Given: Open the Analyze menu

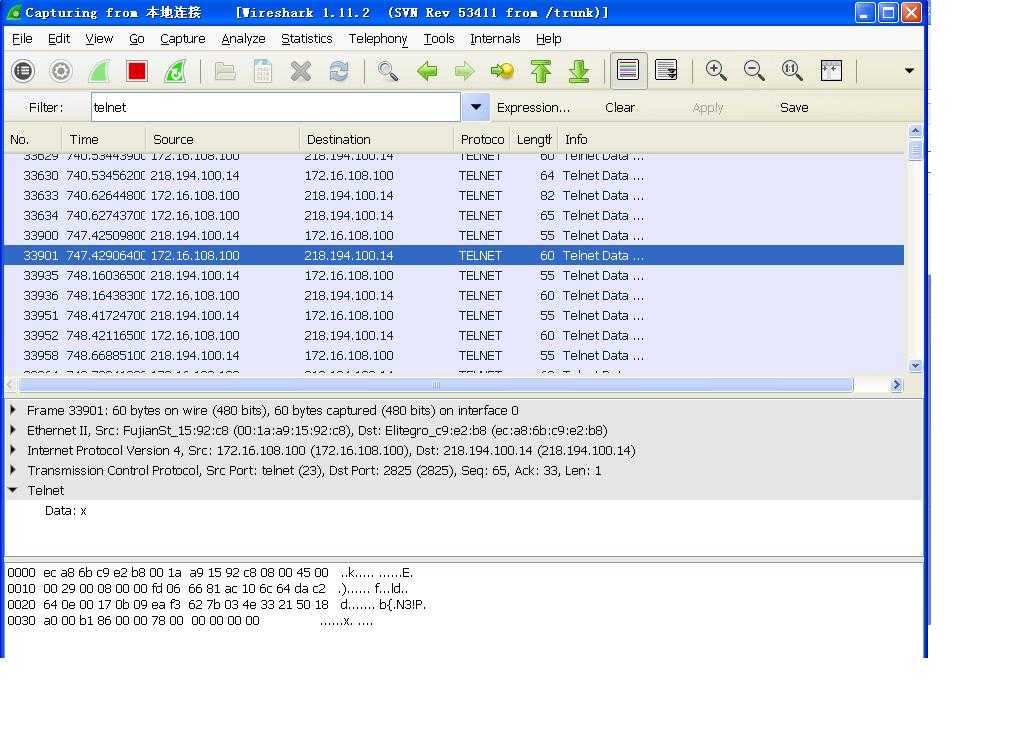Looking at the screenshot, I should coord(243,39).
